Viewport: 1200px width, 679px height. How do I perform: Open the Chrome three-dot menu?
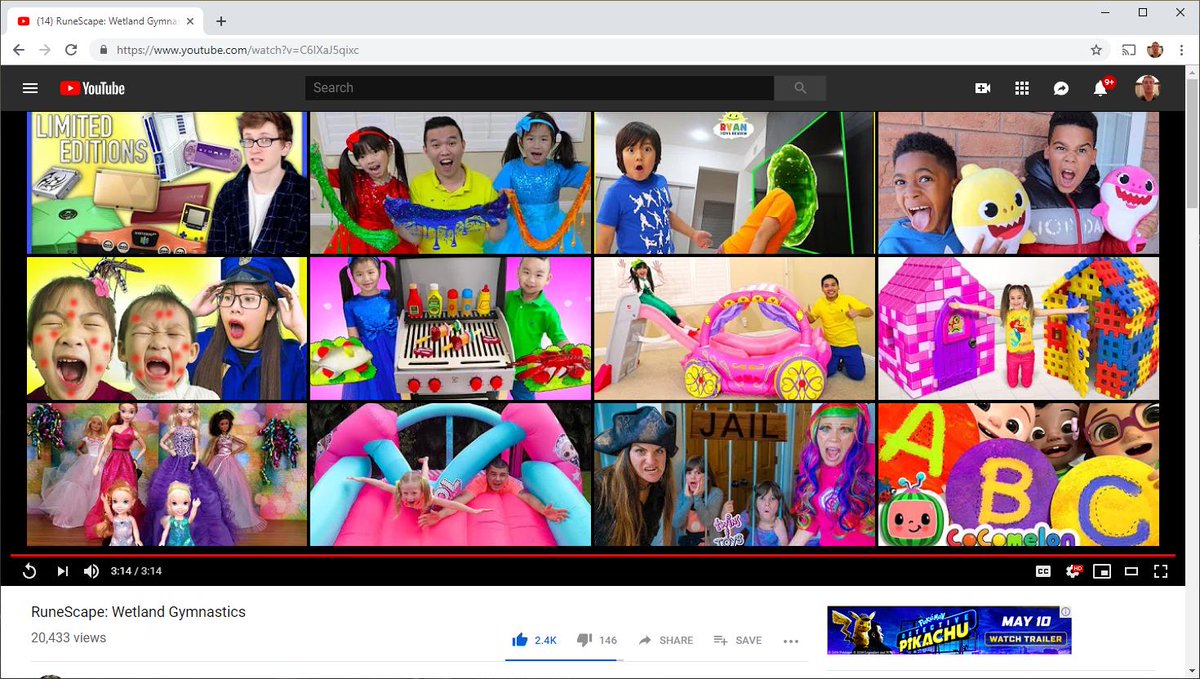(1181, 49)
